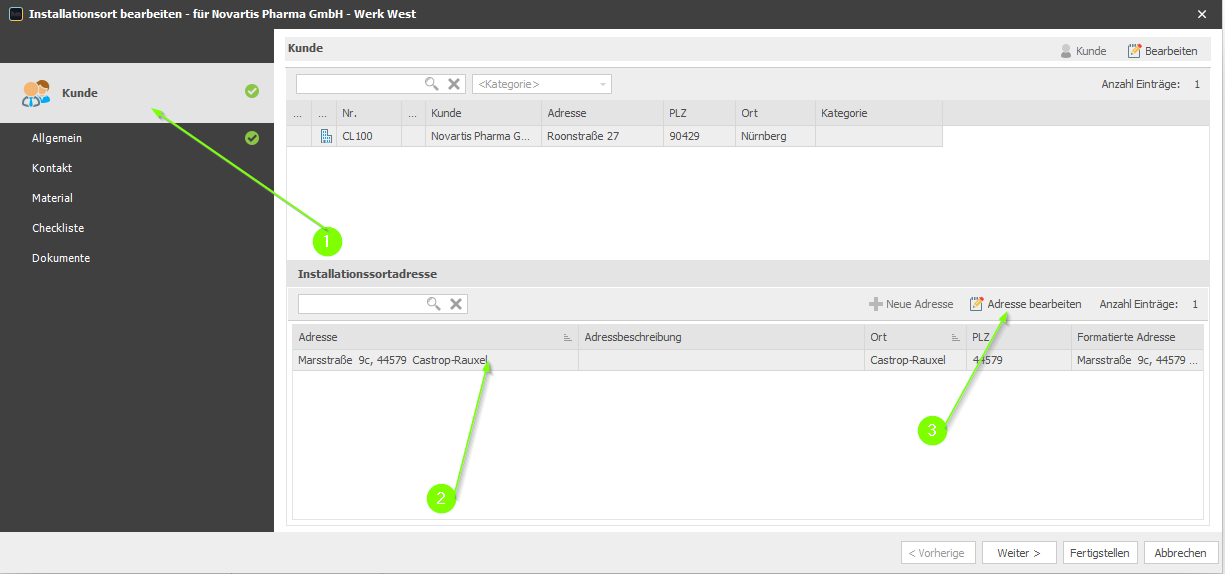Click the green checkmark beside Allgemein
1225x574 pixels.
(x=252, y=138)
